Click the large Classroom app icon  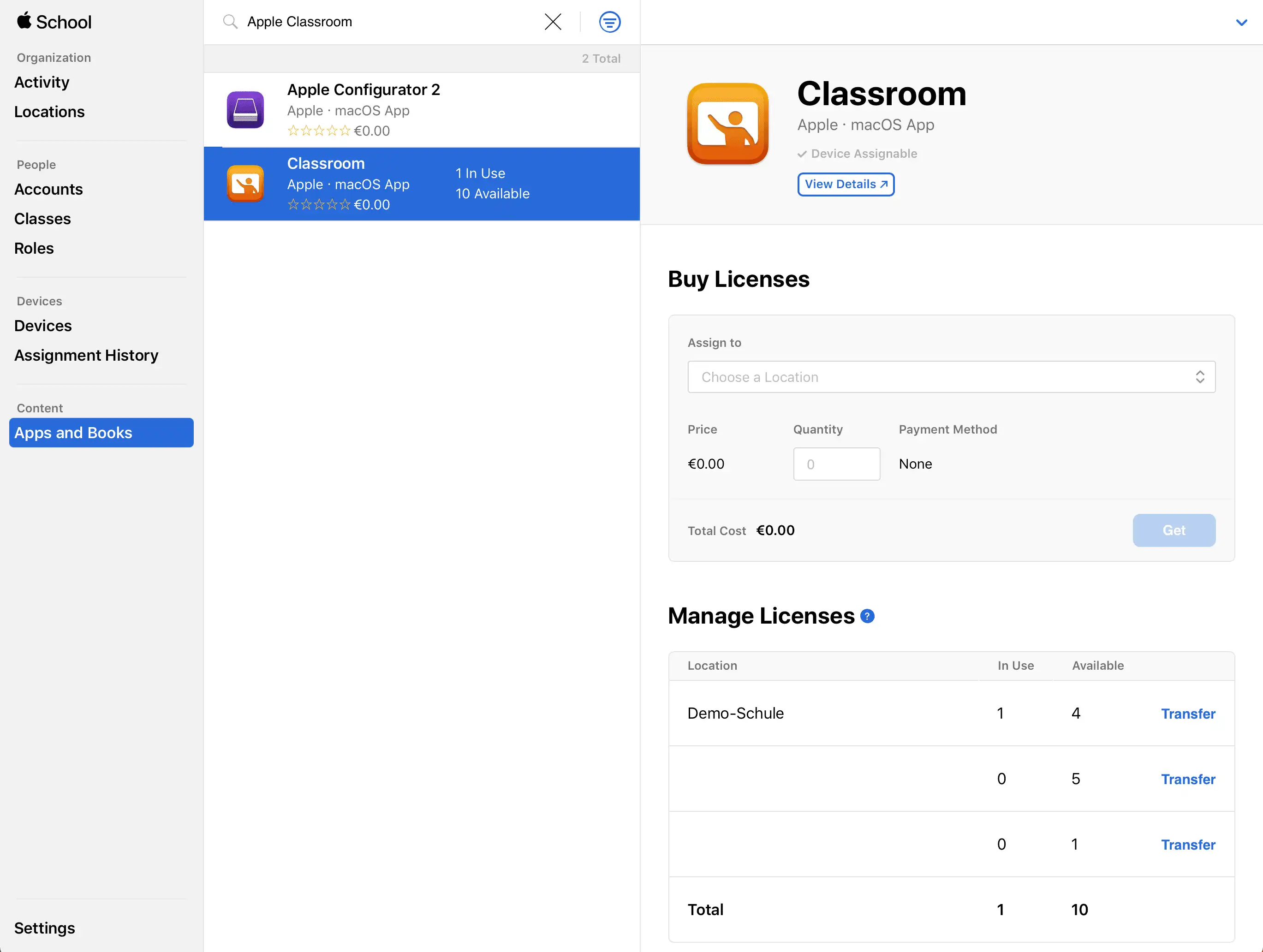pyautogui.click(x=727, y=124)
